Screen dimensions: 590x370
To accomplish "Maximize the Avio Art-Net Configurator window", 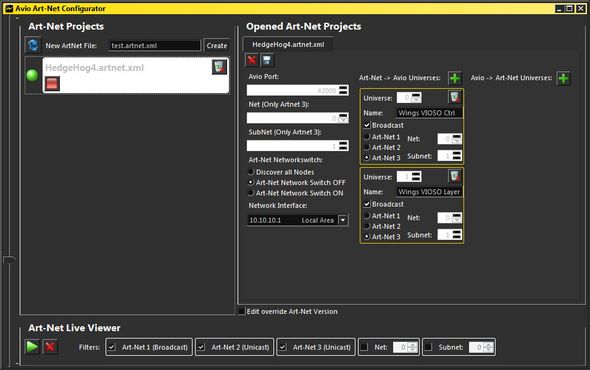I will click(570, 8).
